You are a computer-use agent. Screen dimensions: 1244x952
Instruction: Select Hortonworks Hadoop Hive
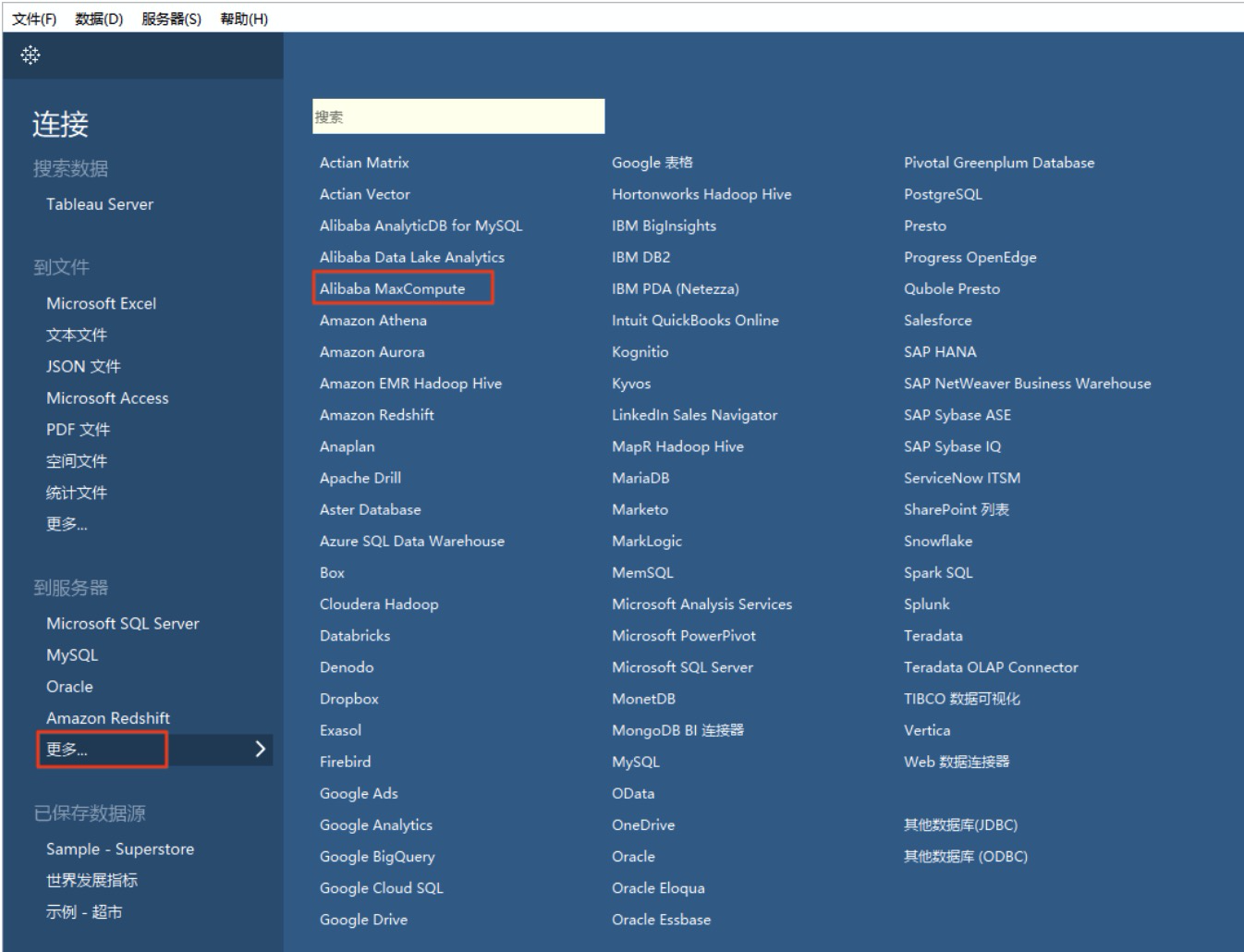[701, 194]
